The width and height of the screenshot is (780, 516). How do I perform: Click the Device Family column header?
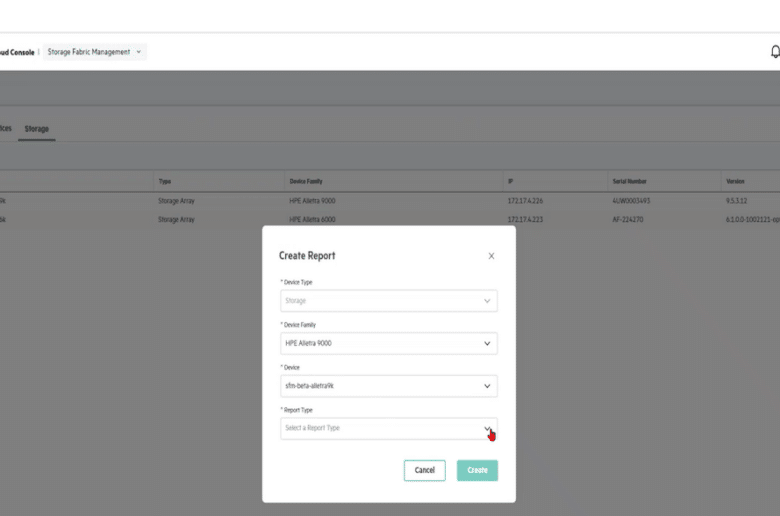[306, 182]
